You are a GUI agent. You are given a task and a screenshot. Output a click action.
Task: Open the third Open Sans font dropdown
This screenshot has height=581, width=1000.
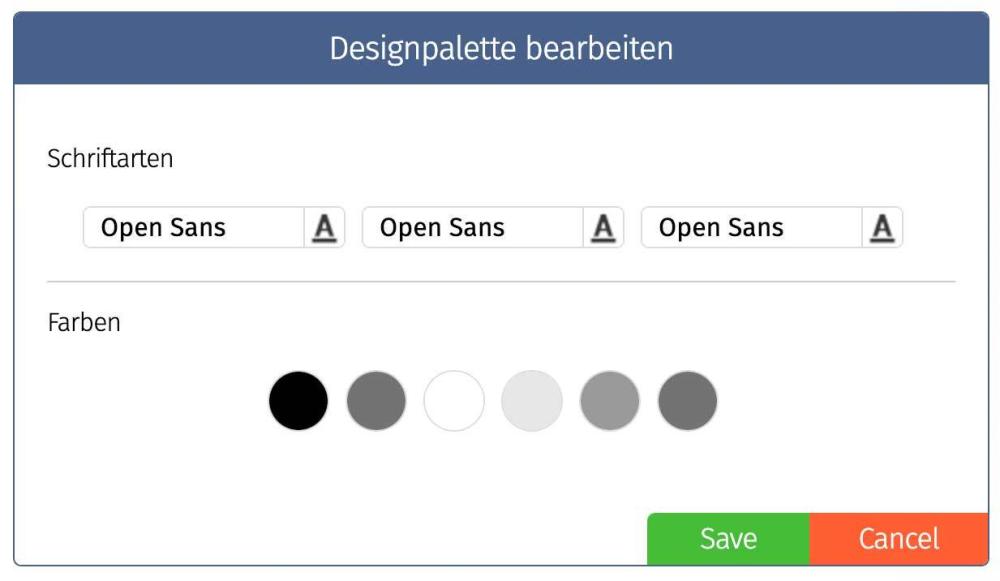point(751,228)
